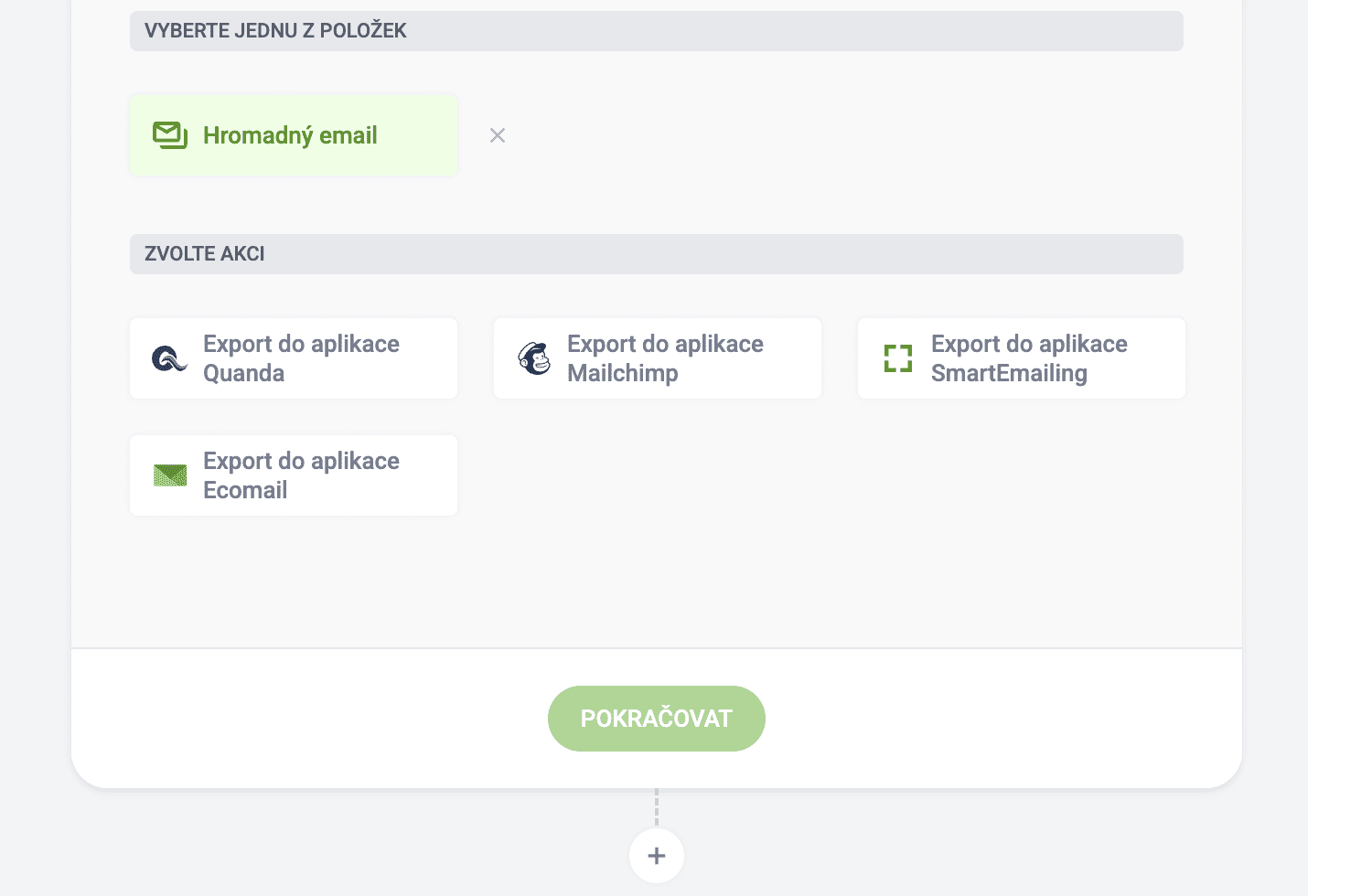Viewport: 1372px width, 896px height.
Task: Click the green Ecomail envelope icon
Action: (170, 475)
